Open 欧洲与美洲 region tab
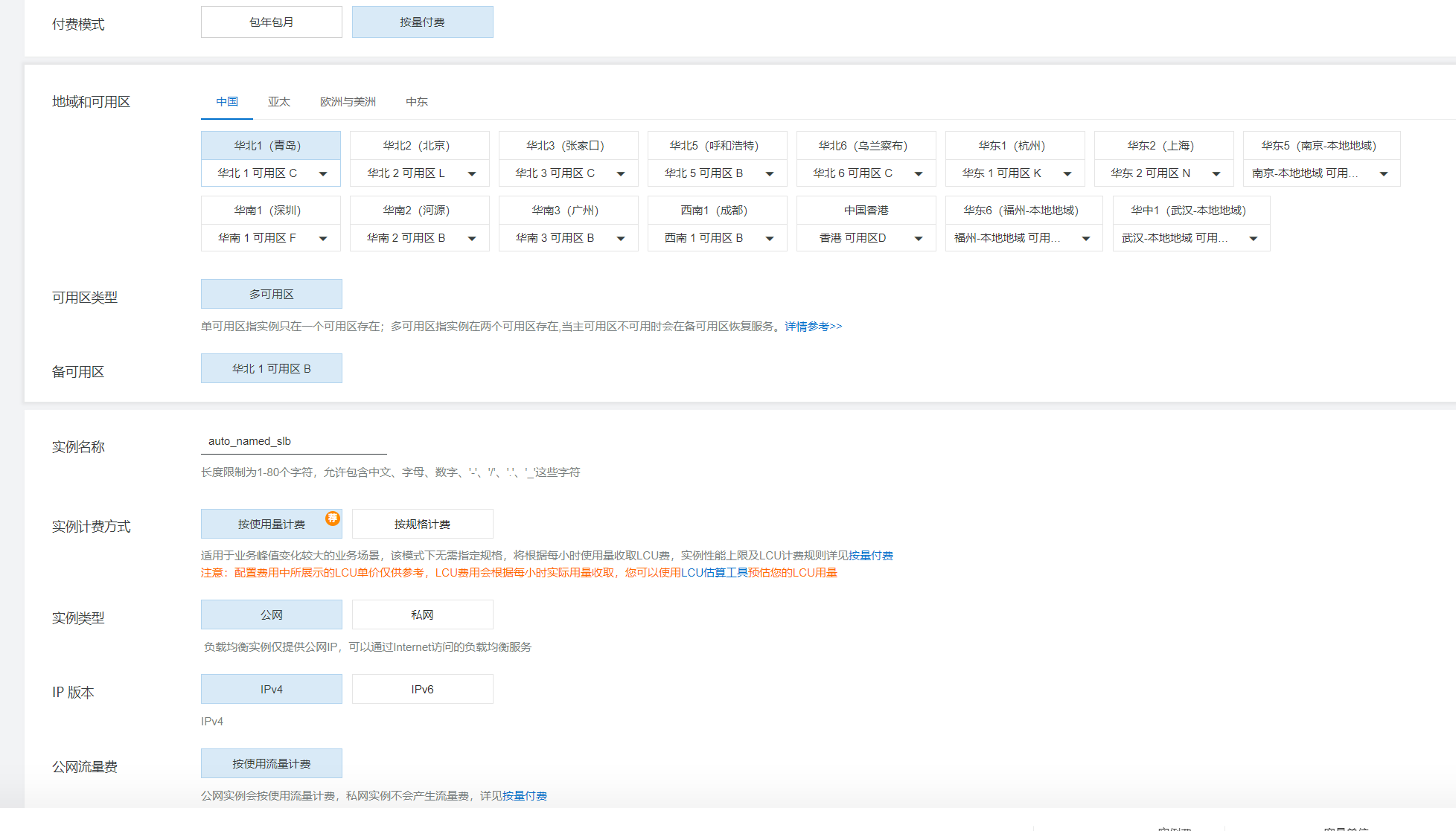The height and width of the screenshot is (831, 1456). pyautogui.click(x=348, y=101)
